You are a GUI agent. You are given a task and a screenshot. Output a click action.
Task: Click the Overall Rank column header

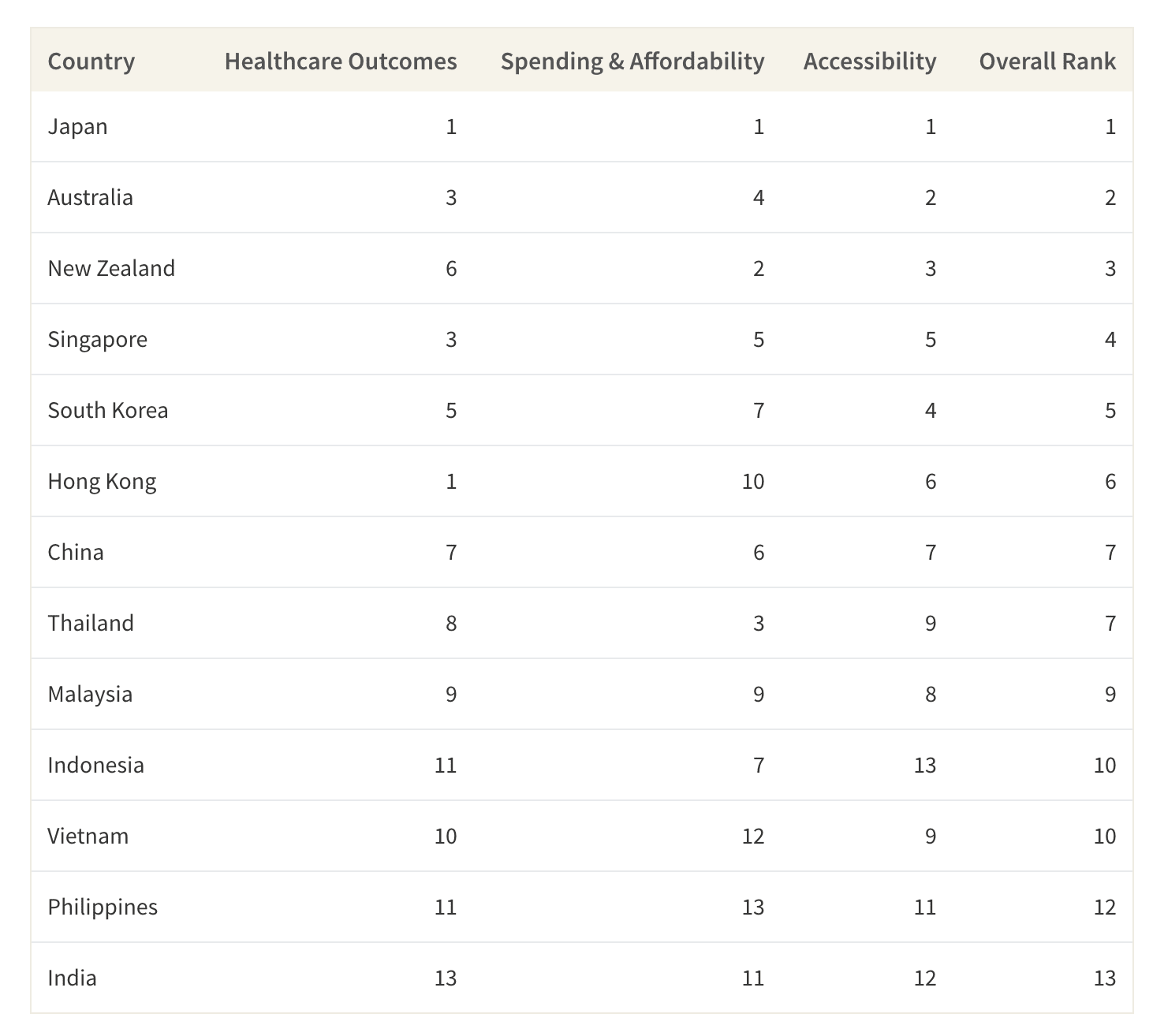click(1047, 61)
